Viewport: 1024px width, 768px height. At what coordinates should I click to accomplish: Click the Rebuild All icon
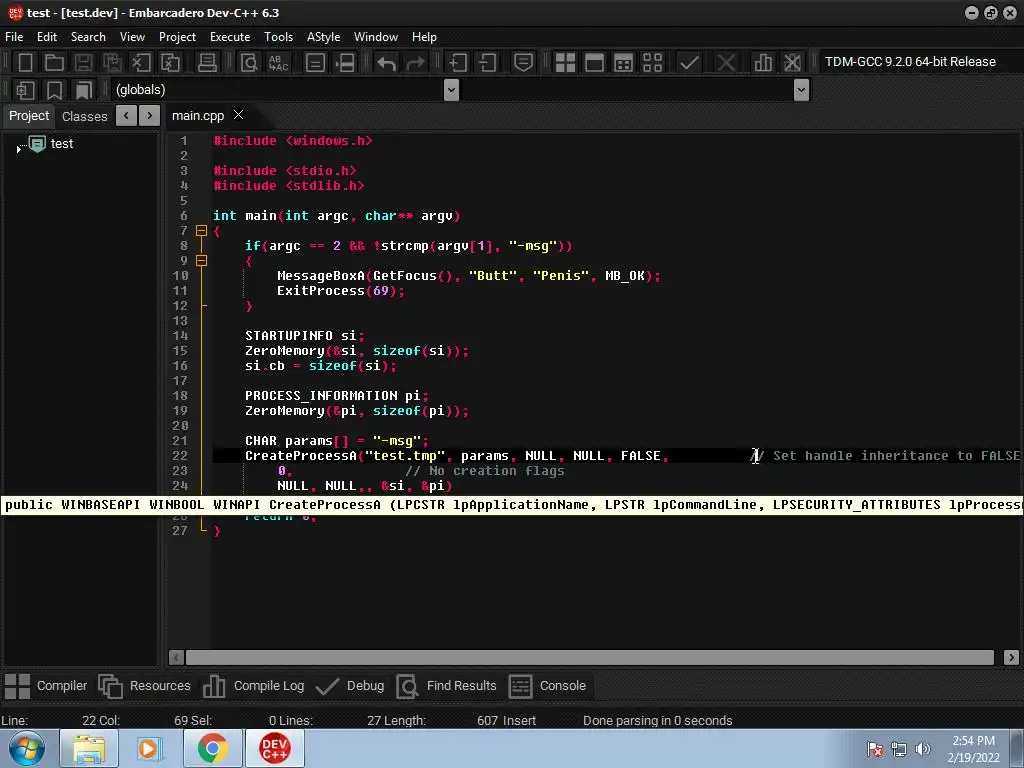tap(652, 62)
